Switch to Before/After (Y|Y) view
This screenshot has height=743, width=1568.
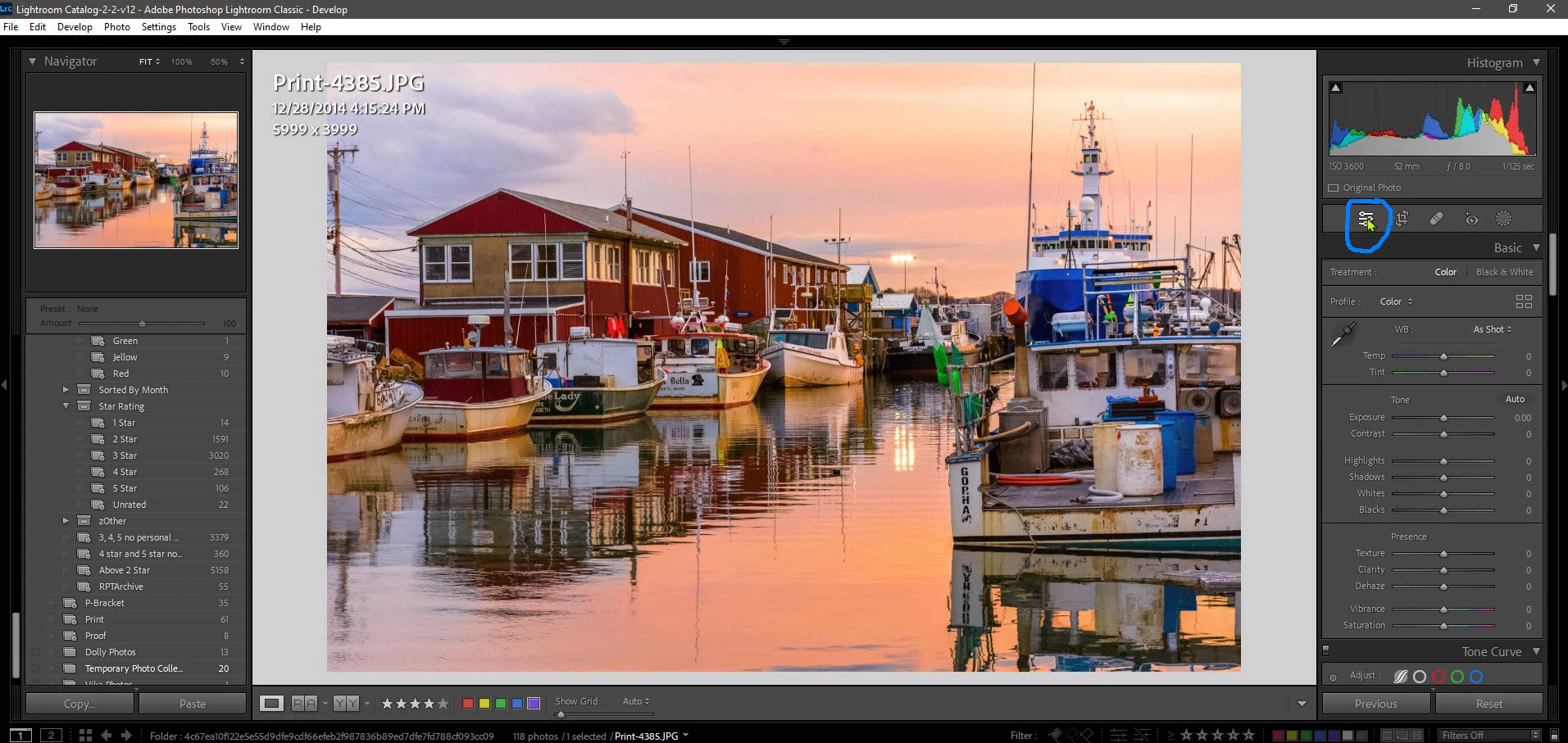pos(346,703)
